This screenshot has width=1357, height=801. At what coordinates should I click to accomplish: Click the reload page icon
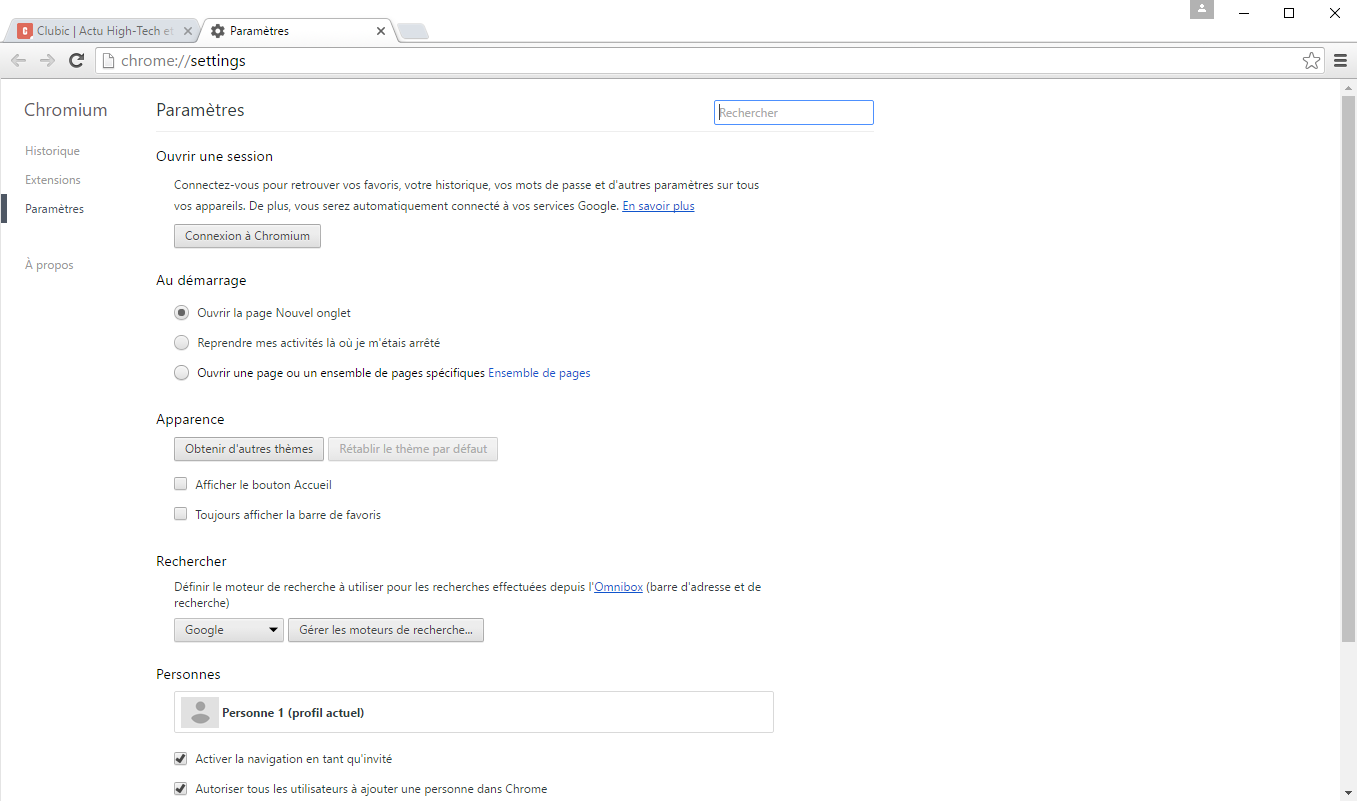point(76,60)
